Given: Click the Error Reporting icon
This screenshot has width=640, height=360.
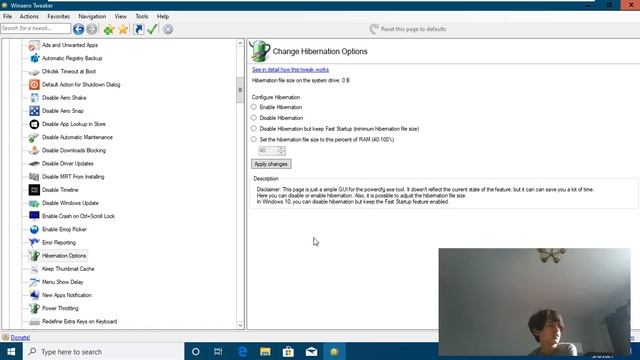Looking at the screenshot, I should click(x=34, y=242).
